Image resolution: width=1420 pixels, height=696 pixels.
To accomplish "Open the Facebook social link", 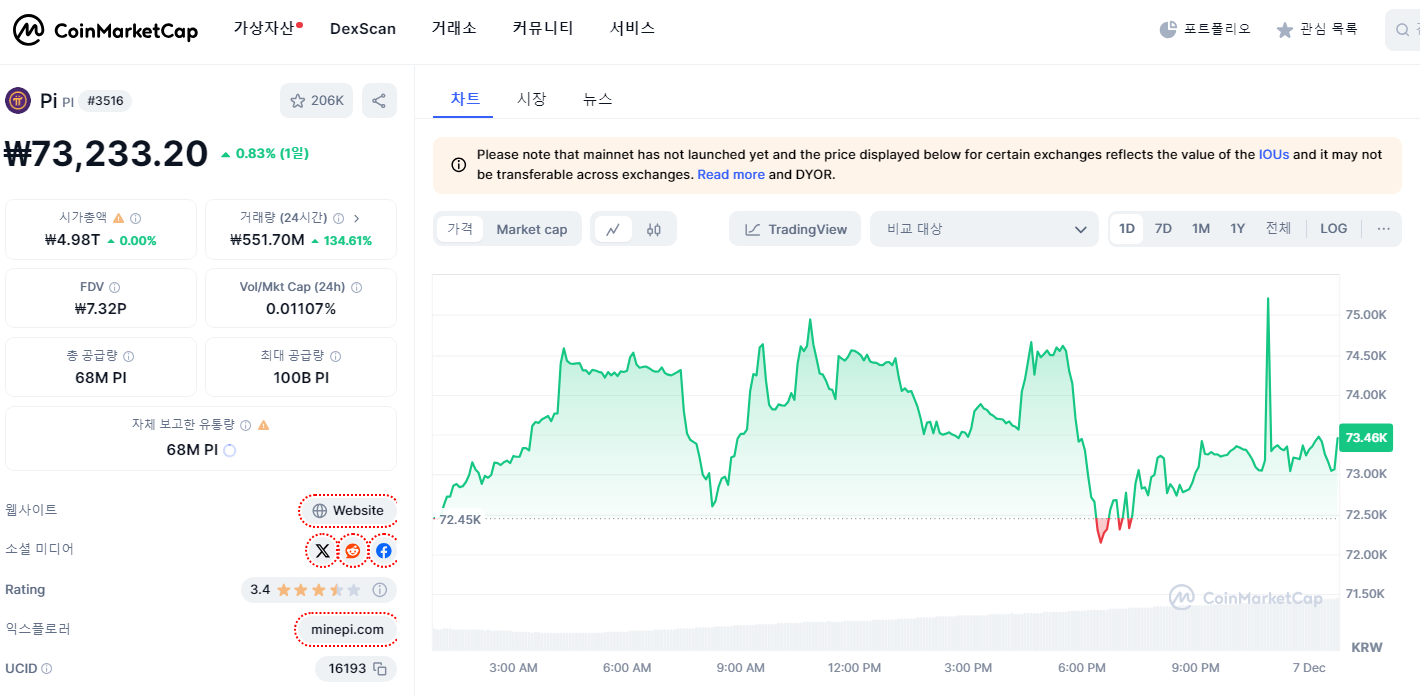I will point(384,550).
